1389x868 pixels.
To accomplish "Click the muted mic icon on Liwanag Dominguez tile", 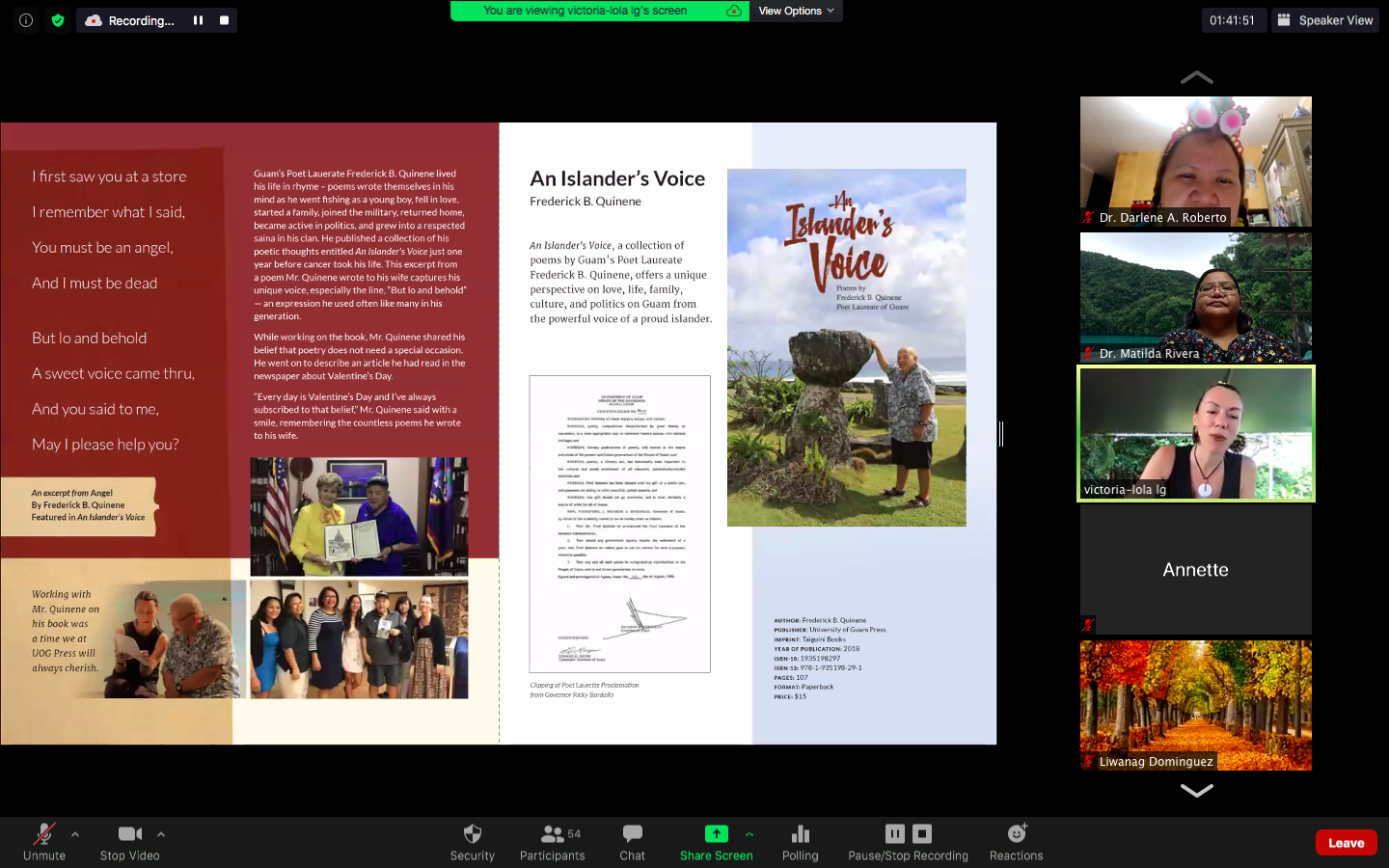I will pos(1088,761).
